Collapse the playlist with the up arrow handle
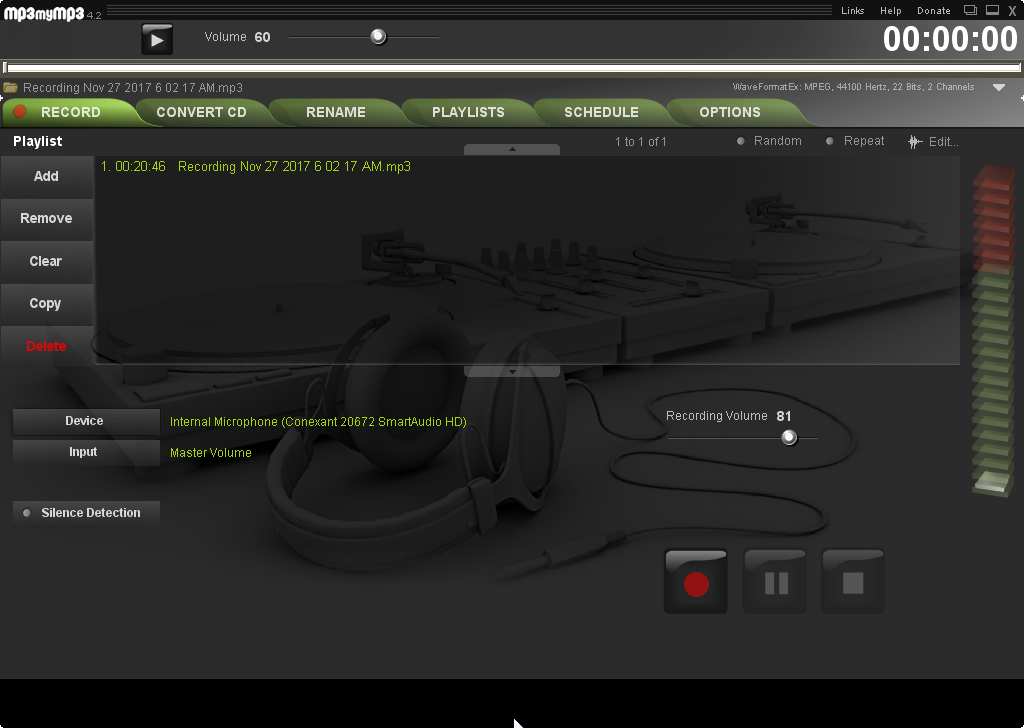 click(512, 150)
